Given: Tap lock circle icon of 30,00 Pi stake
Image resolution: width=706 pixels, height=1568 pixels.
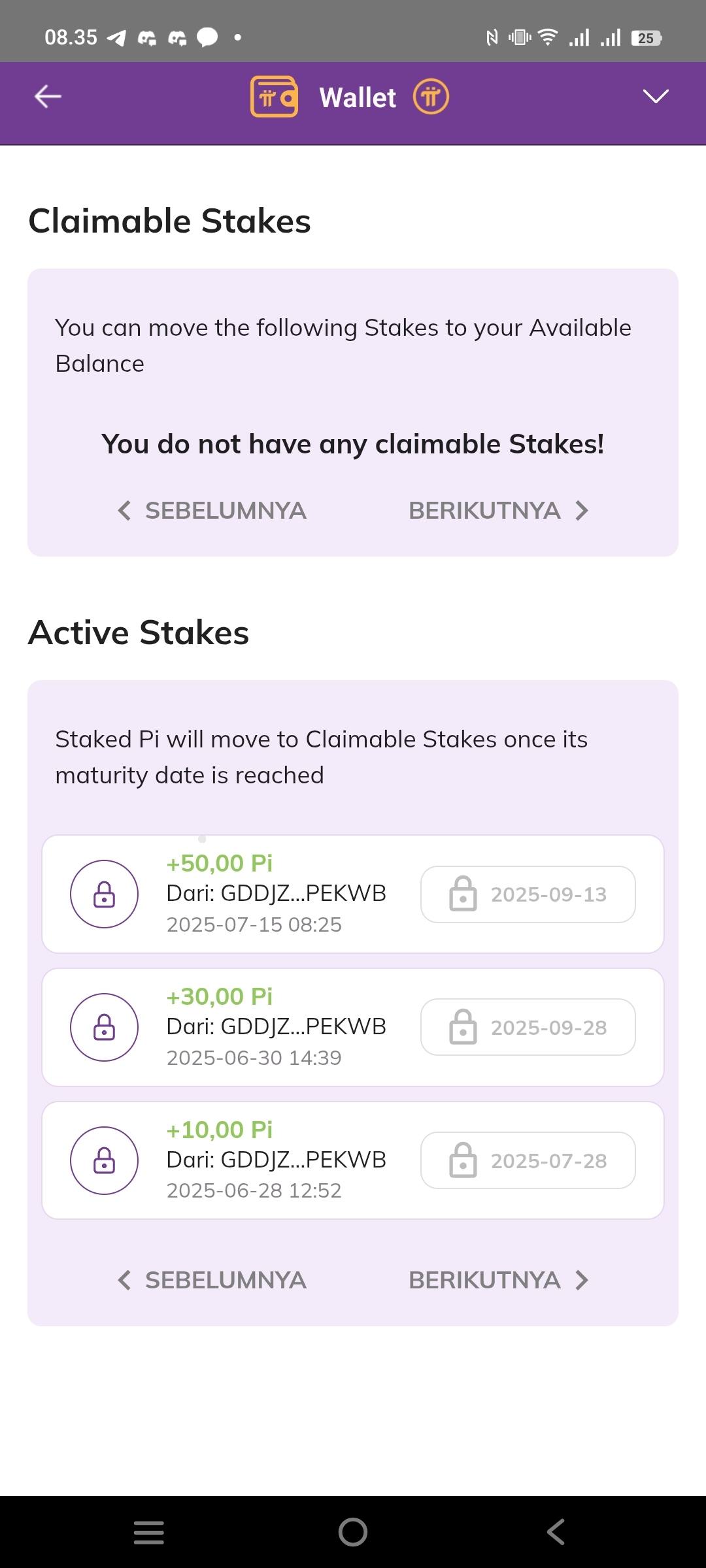Looking at the screenshot, I should 104,1028.
